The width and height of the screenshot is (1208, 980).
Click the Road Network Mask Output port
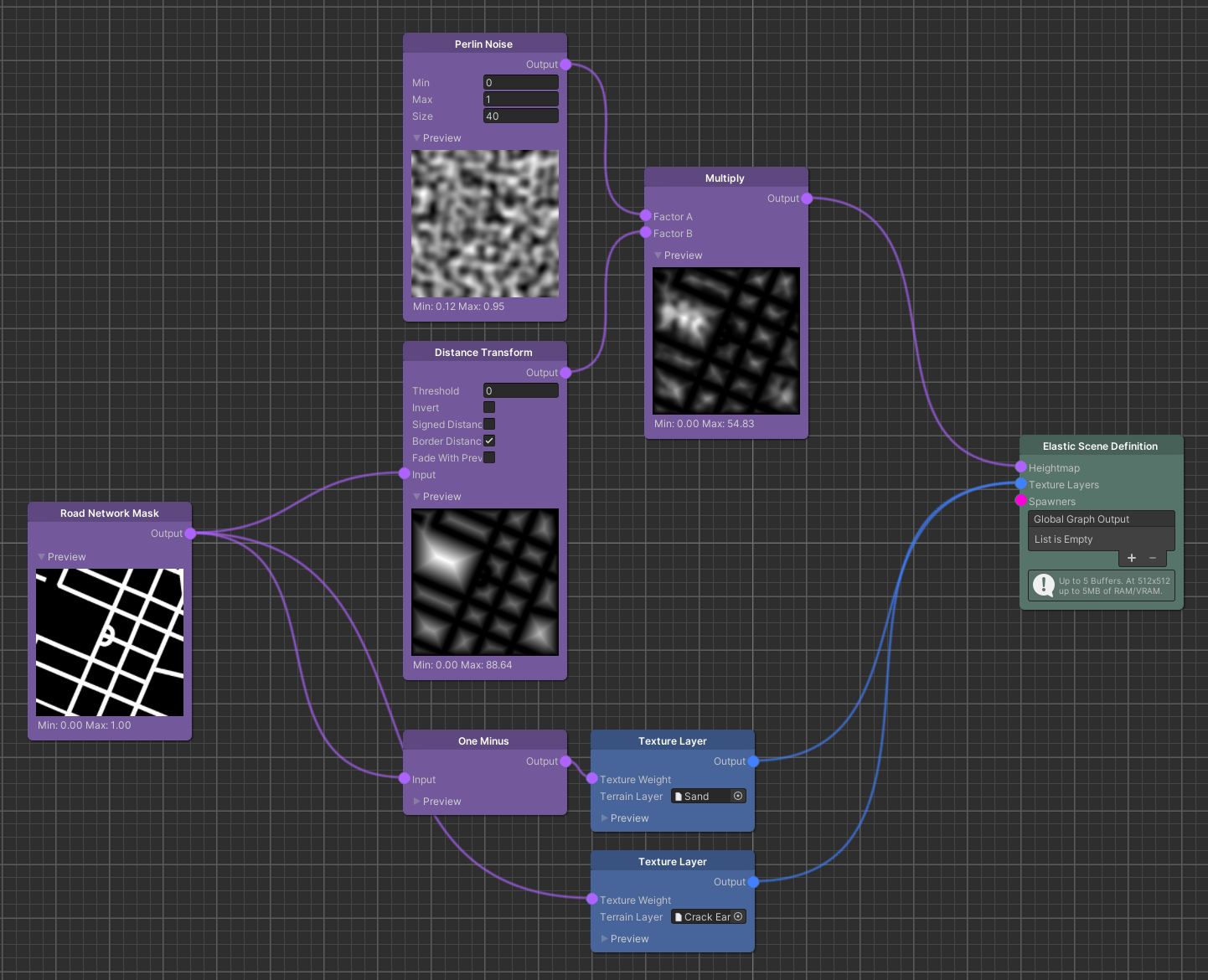pyautogui.click(x=190, y=534)
